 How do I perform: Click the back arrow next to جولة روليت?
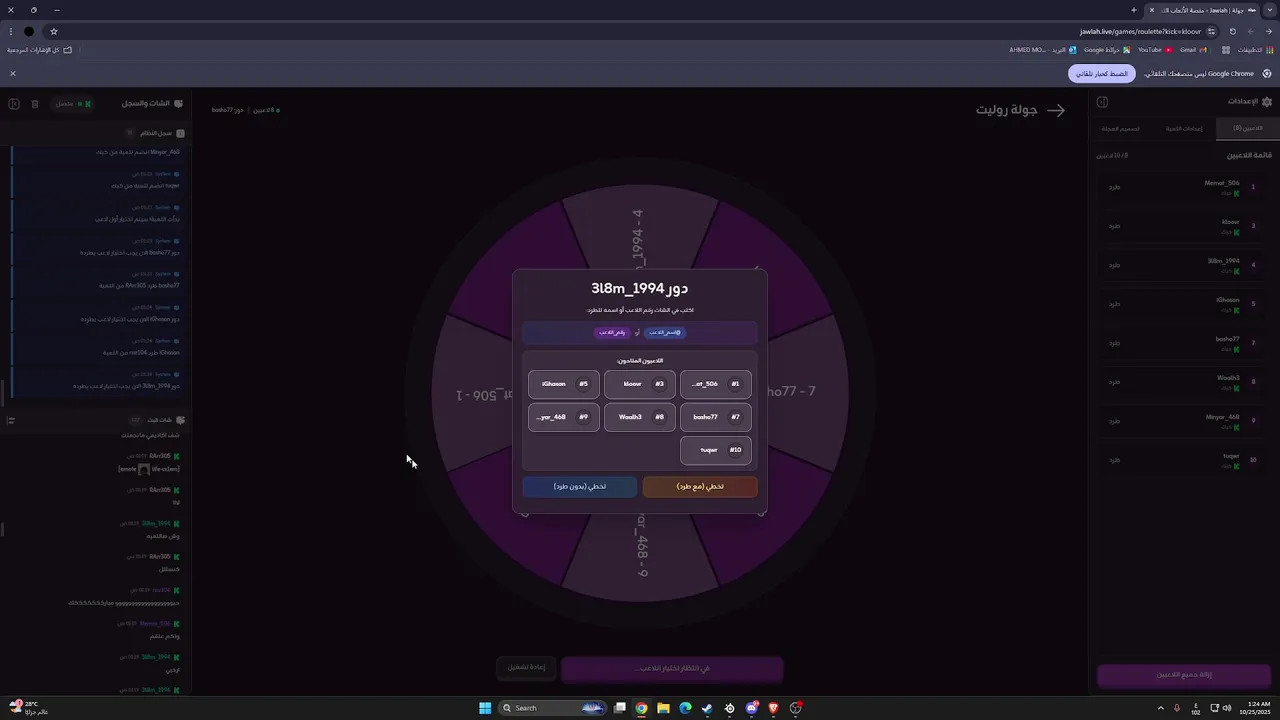pyautogui.click(x=1056, y=110)
